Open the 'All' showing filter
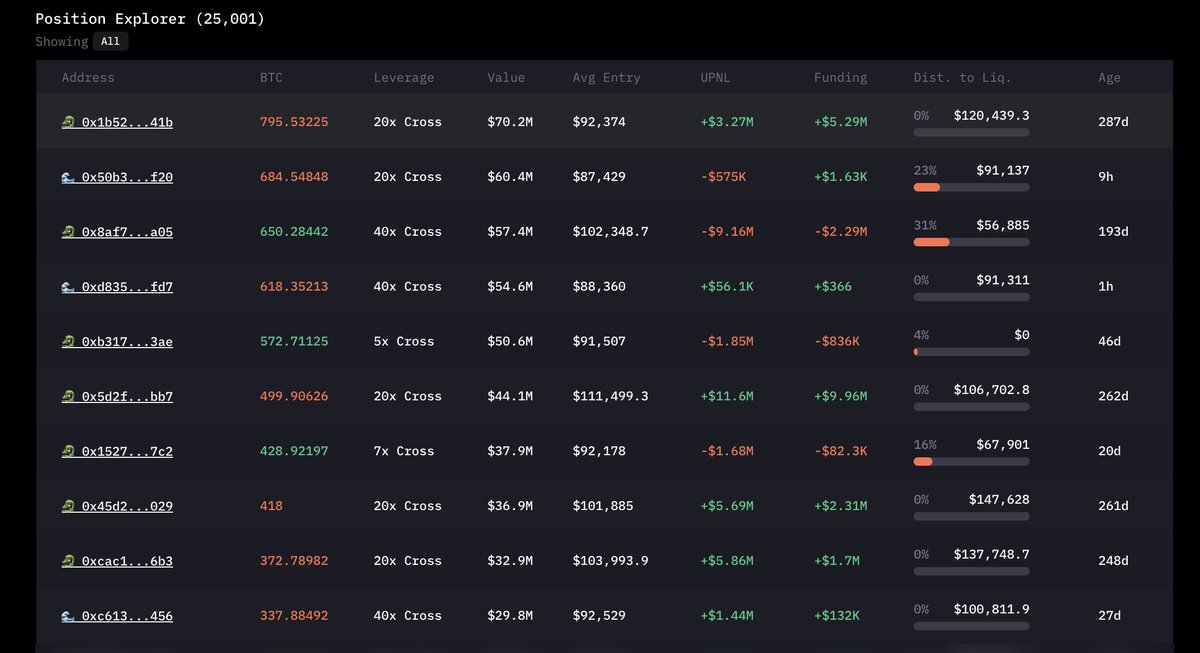 [x=111, y=42]
